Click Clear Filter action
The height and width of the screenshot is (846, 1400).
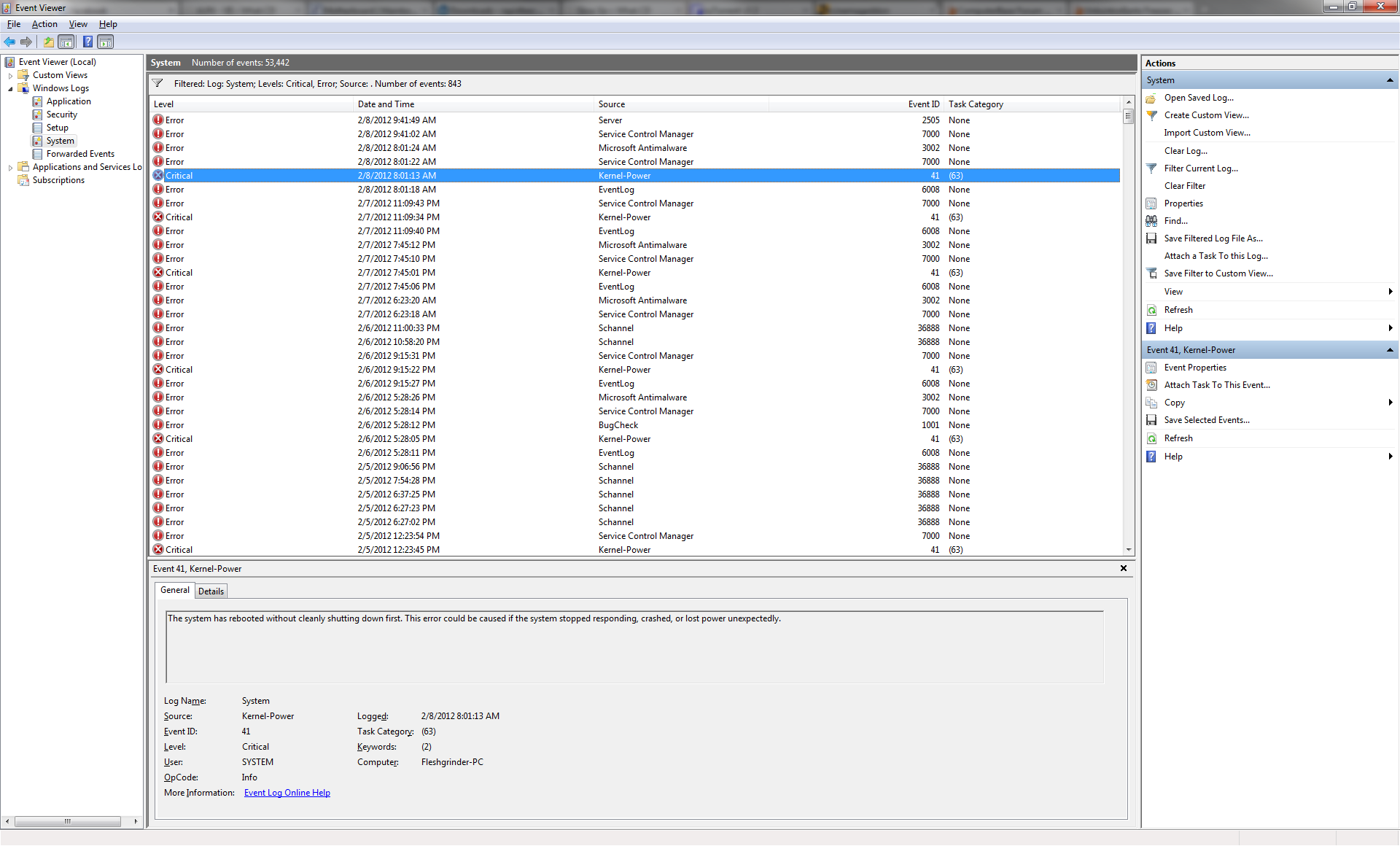[x=1185, y=186]
